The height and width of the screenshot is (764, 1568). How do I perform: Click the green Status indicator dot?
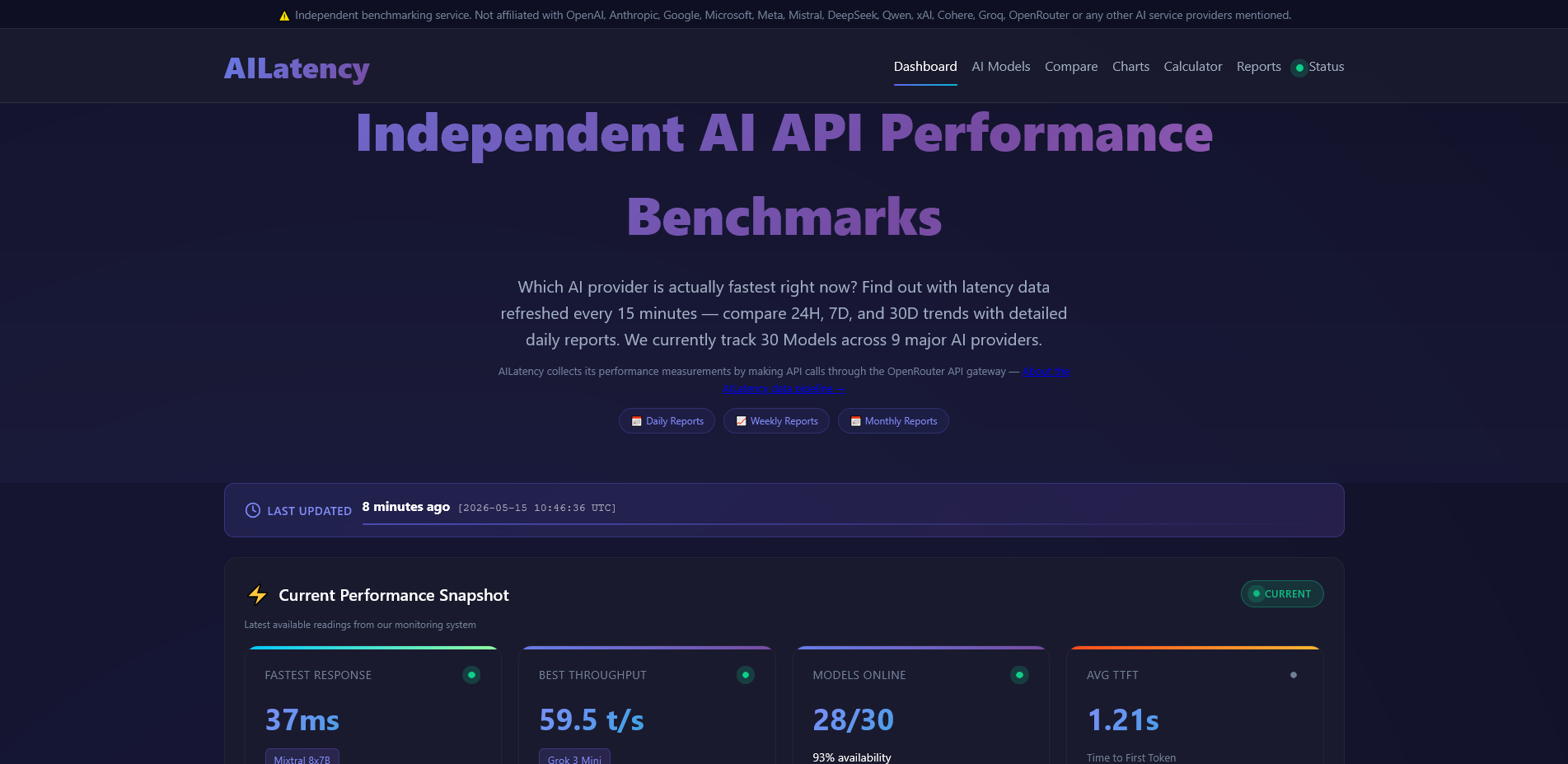point(1299,68)
